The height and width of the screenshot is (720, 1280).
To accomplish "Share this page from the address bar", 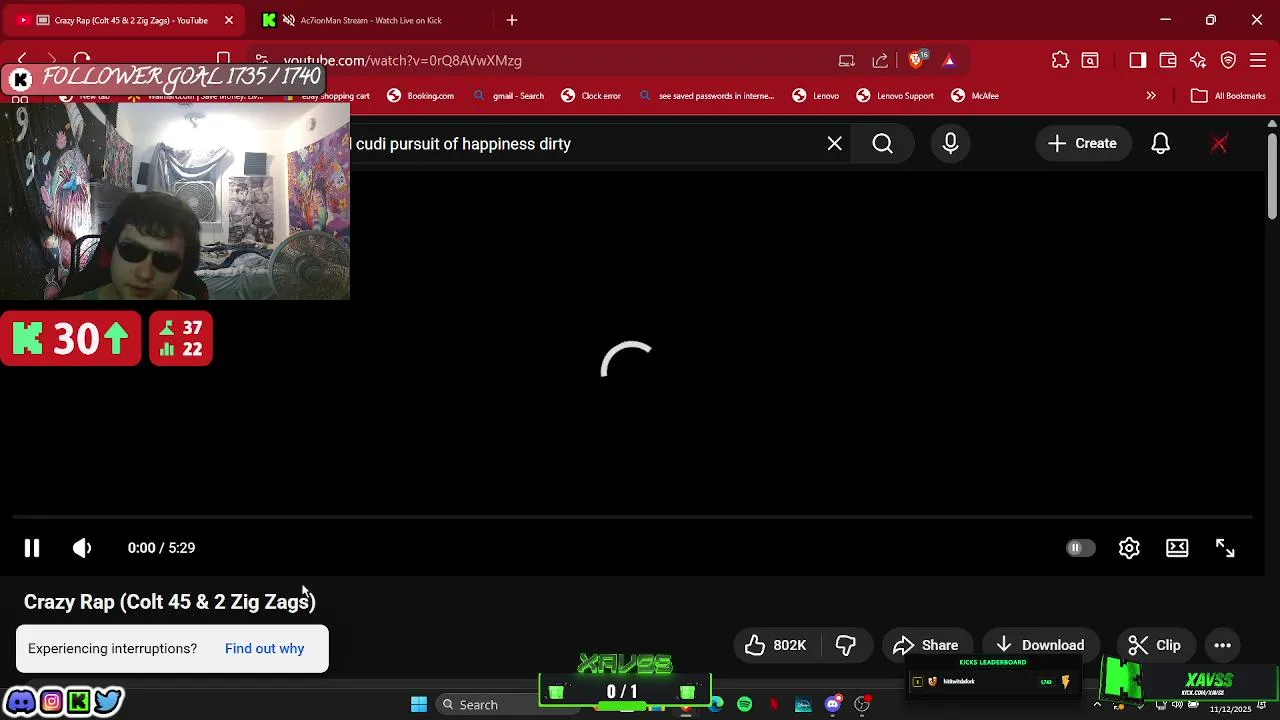I will point(880,60).
